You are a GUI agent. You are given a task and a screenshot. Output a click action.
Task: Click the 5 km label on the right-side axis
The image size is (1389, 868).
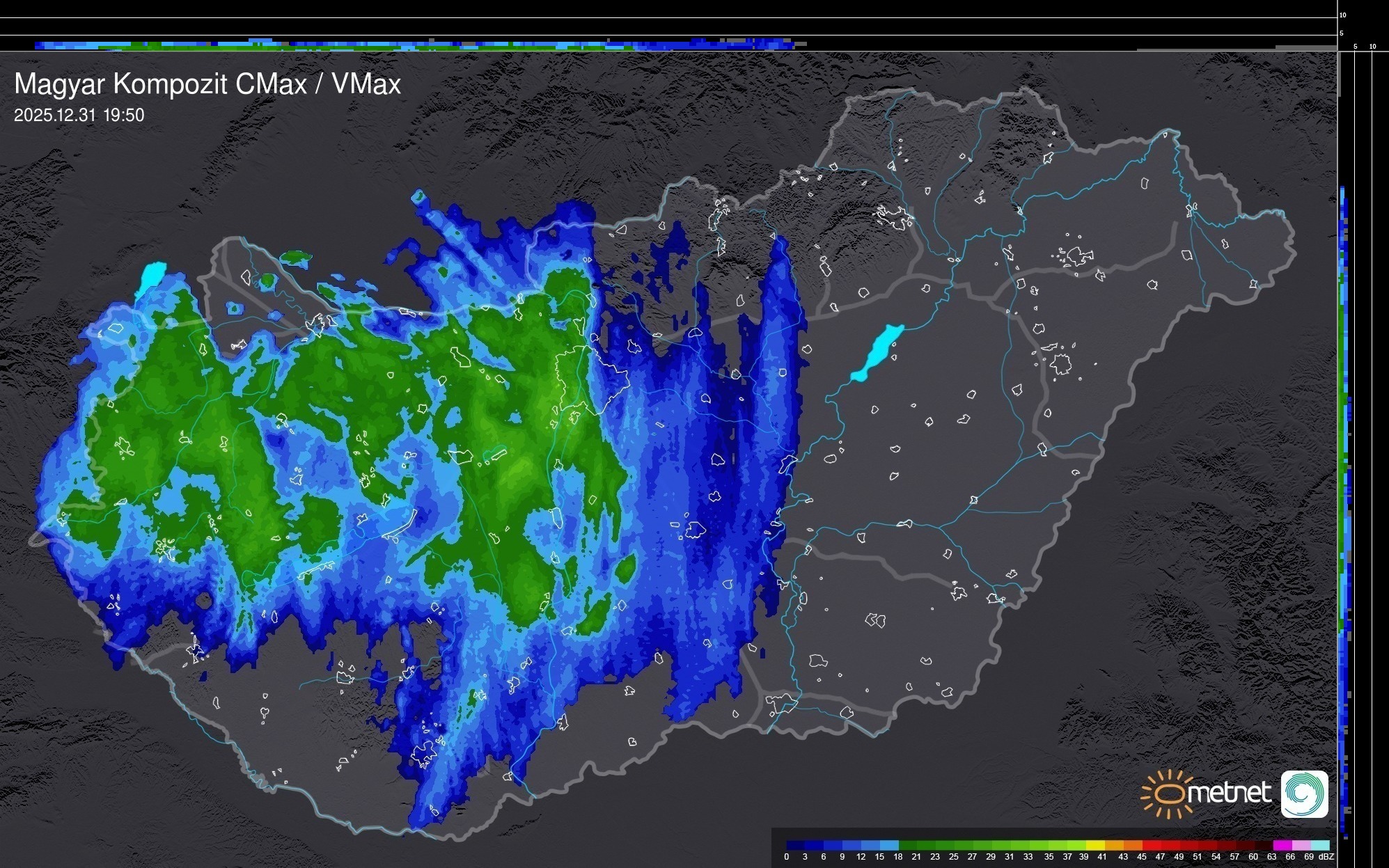(x=1355, y=47)
